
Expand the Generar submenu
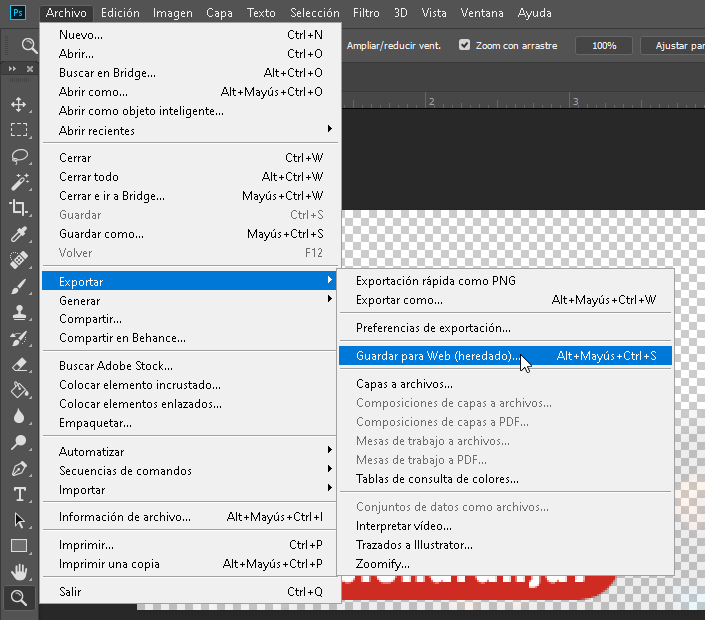[x=190, y=300]
